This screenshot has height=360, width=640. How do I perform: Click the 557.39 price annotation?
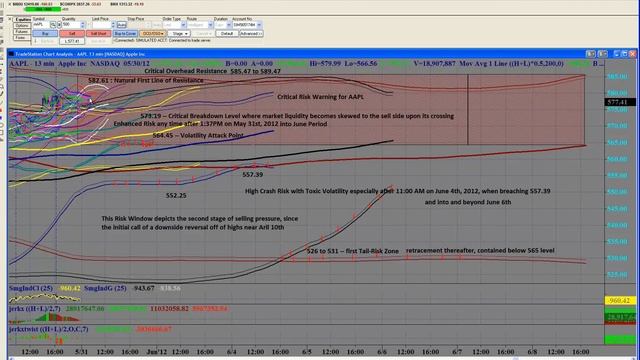click(x=253, y=175)
